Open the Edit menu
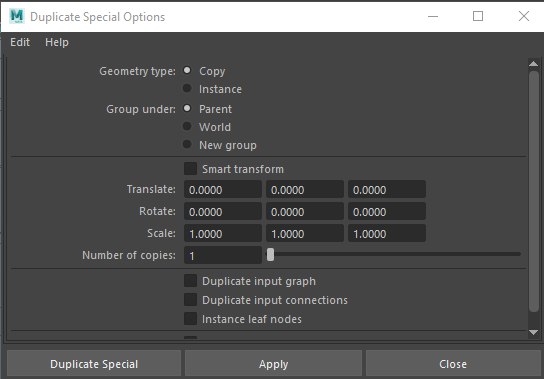 [20, 42]
